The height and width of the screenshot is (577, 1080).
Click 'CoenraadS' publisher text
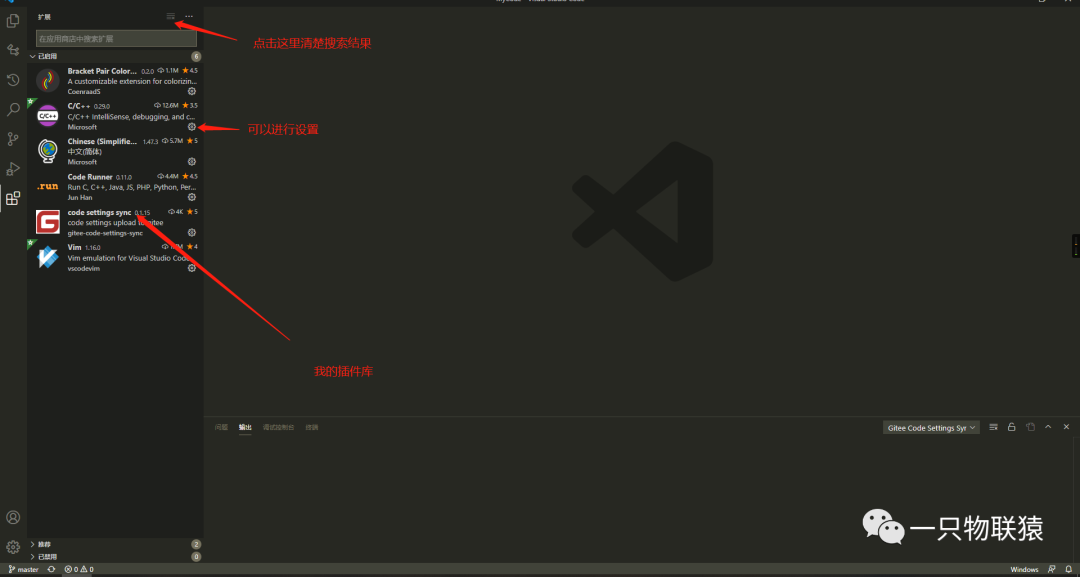click(x=84, y=92)
